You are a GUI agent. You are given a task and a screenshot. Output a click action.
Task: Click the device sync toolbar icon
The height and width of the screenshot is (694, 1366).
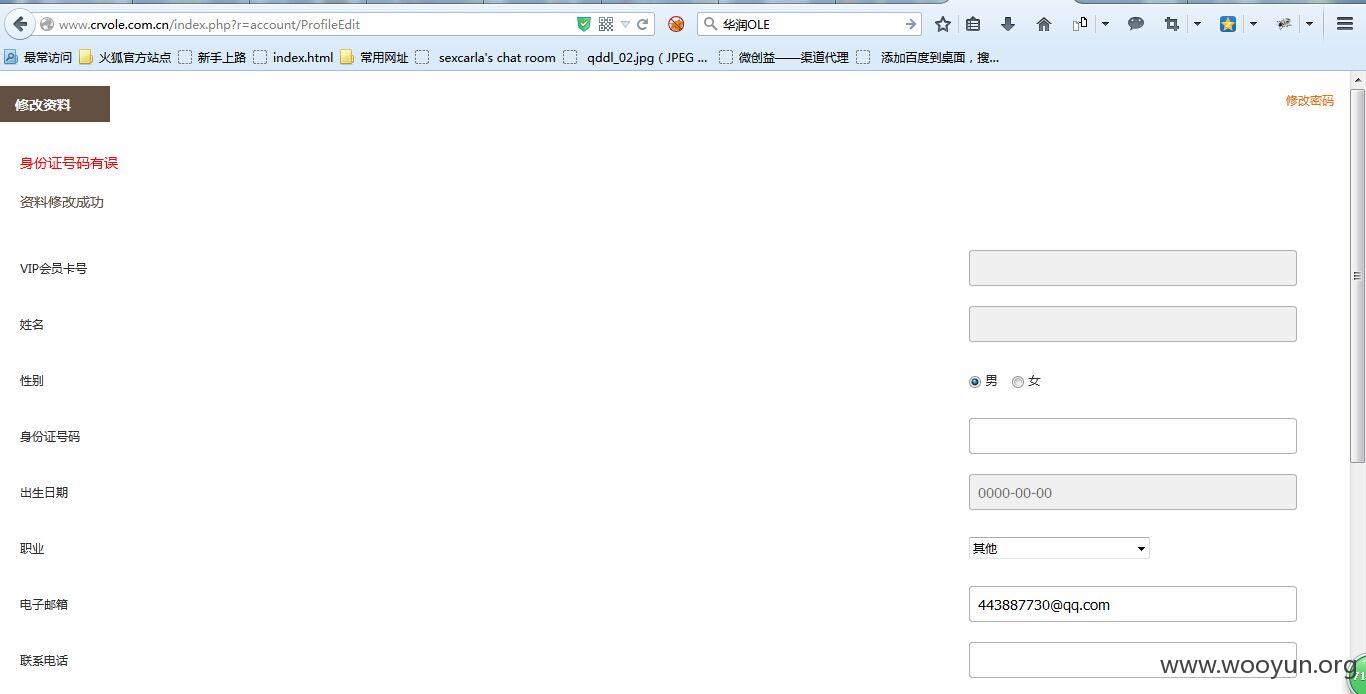(1080, 24)
